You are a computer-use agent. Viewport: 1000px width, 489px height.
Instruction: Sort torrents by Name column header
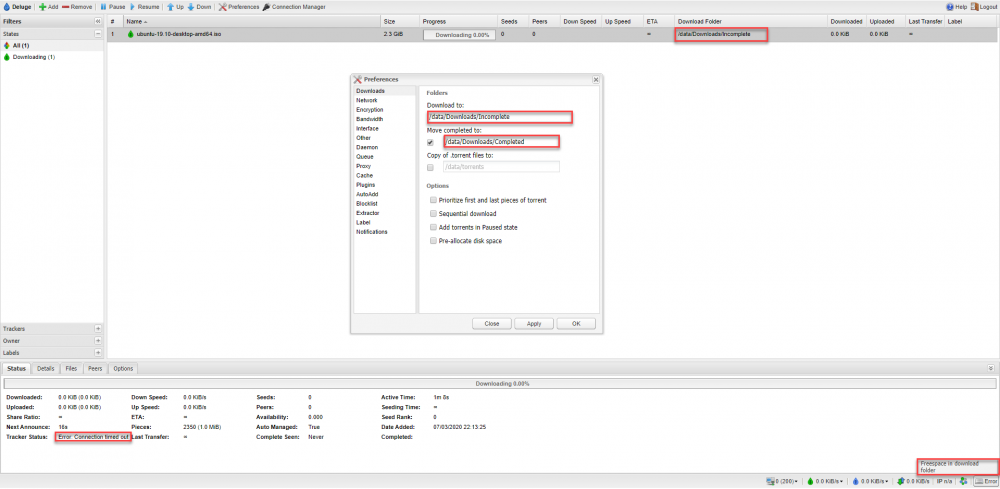pyautogui.click(x=252, y=21)
